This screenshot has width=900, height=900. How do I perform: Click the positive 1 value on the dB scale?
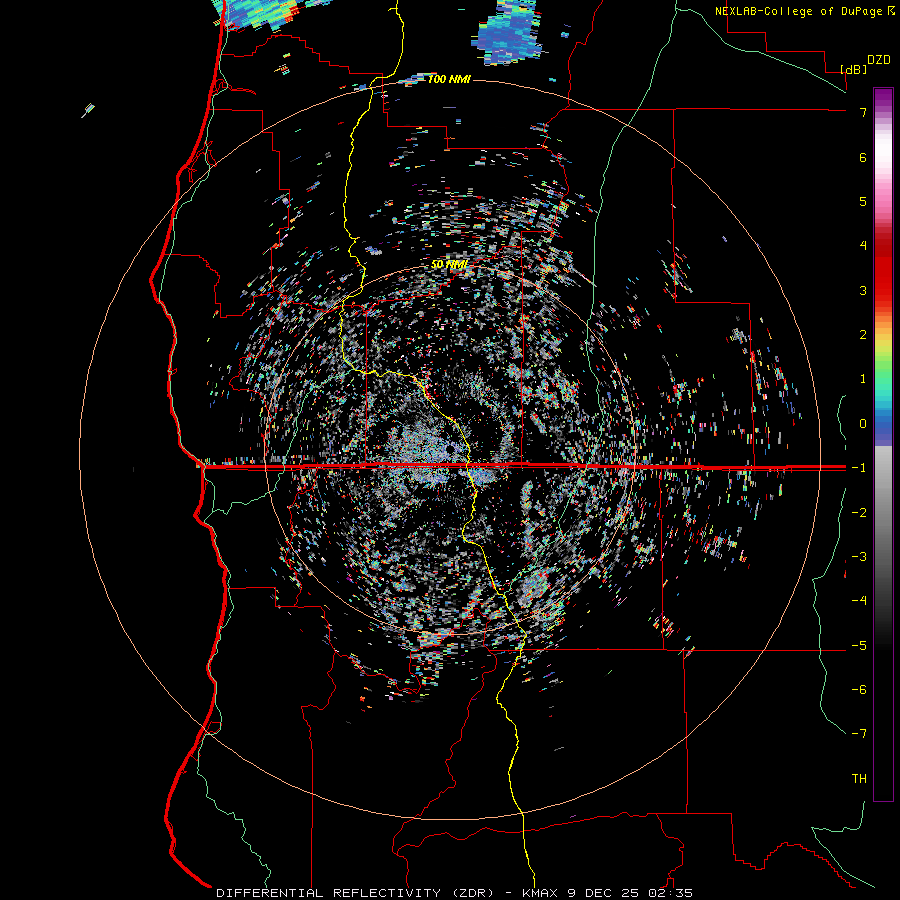(x=863, y=379)
